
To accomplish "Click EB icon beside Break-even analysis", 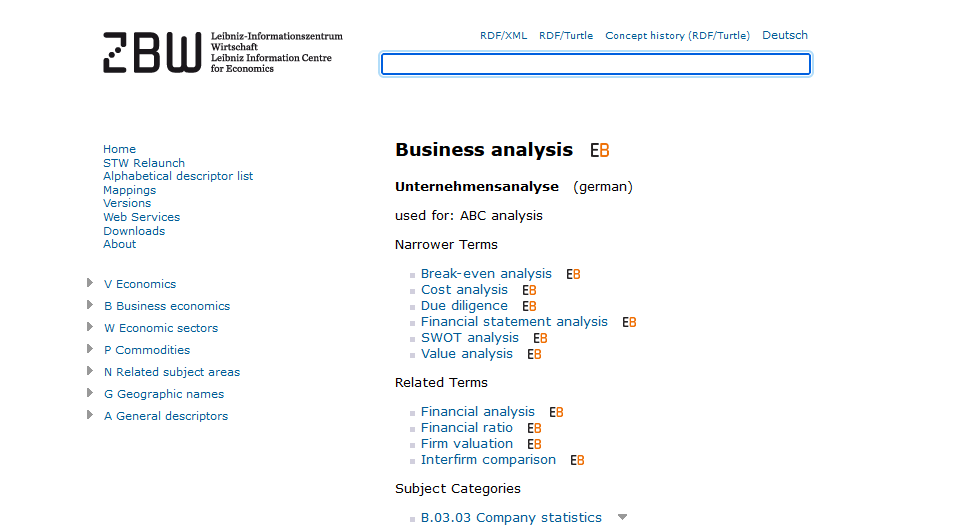I will (x=573, y=274).
